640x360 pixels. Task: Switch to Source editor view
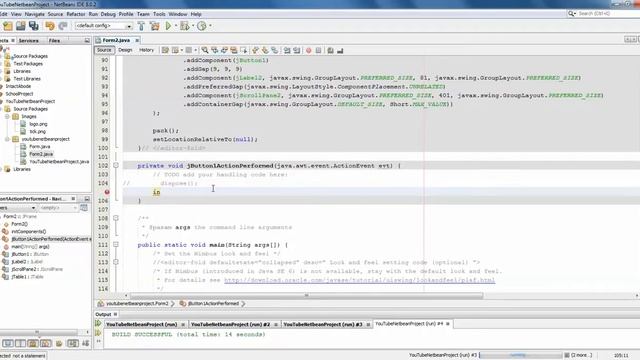(x=104, y=50)
